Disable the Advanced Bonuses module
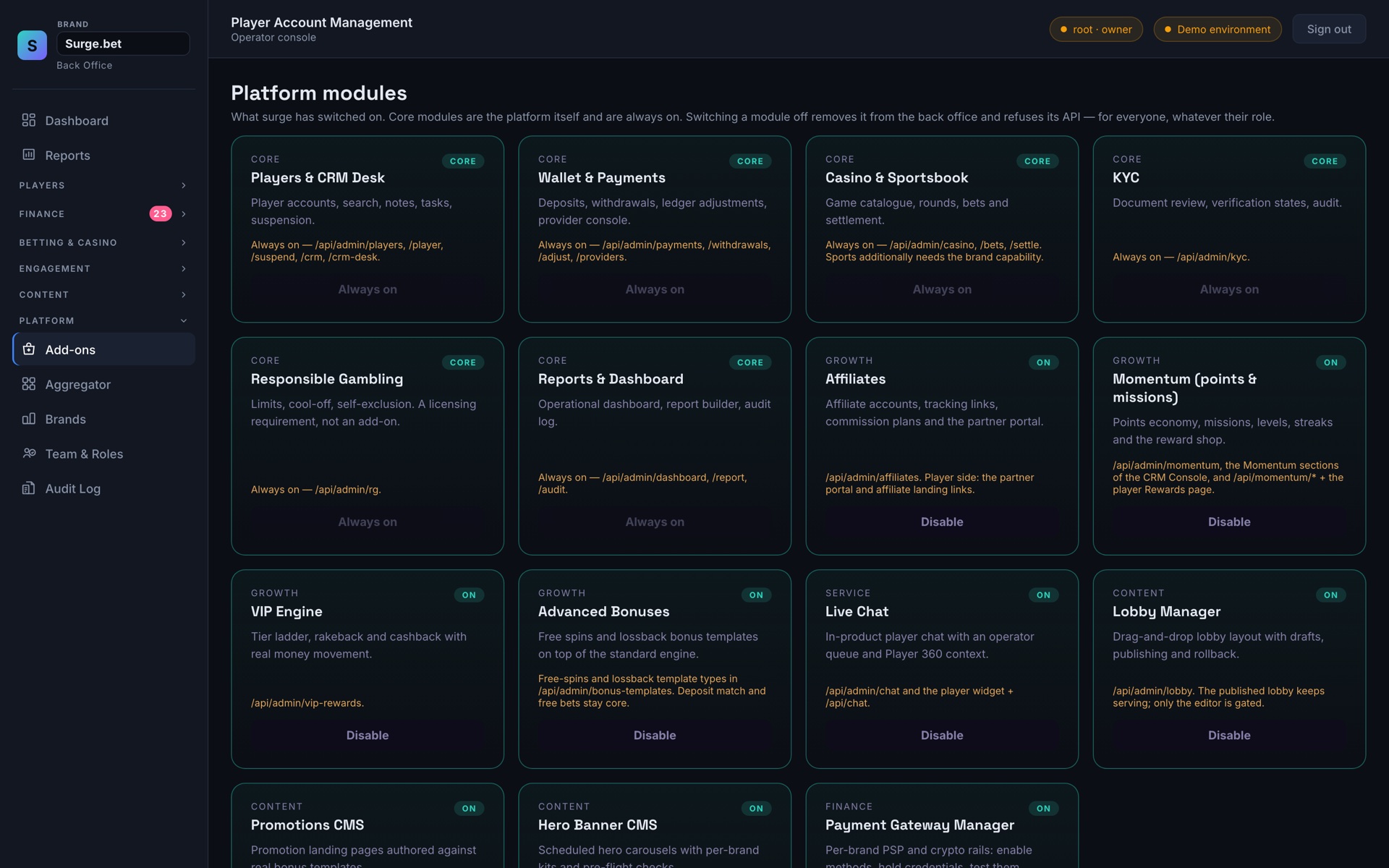1389x868 pixels. pyautogui.click(x=655, y=735)
